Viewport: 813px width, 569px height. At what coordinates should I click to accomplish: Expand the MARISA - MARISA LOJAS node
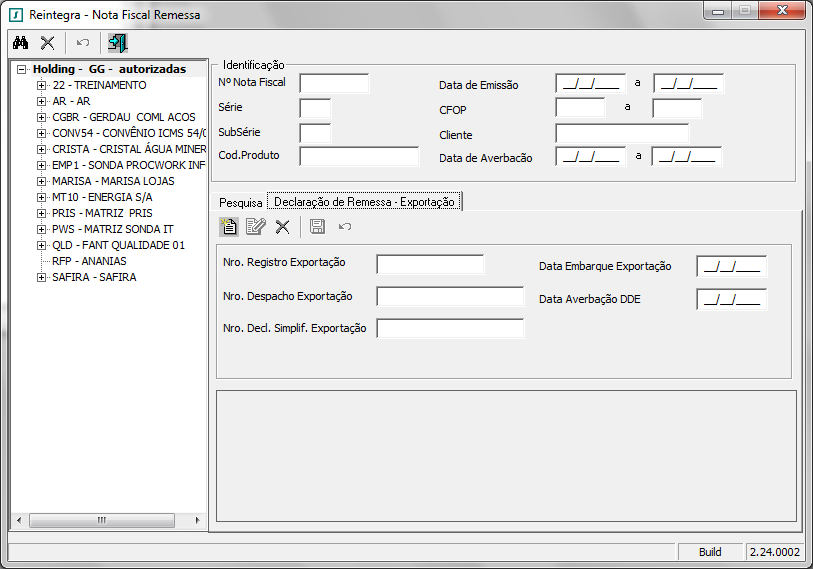click(41, 182)
